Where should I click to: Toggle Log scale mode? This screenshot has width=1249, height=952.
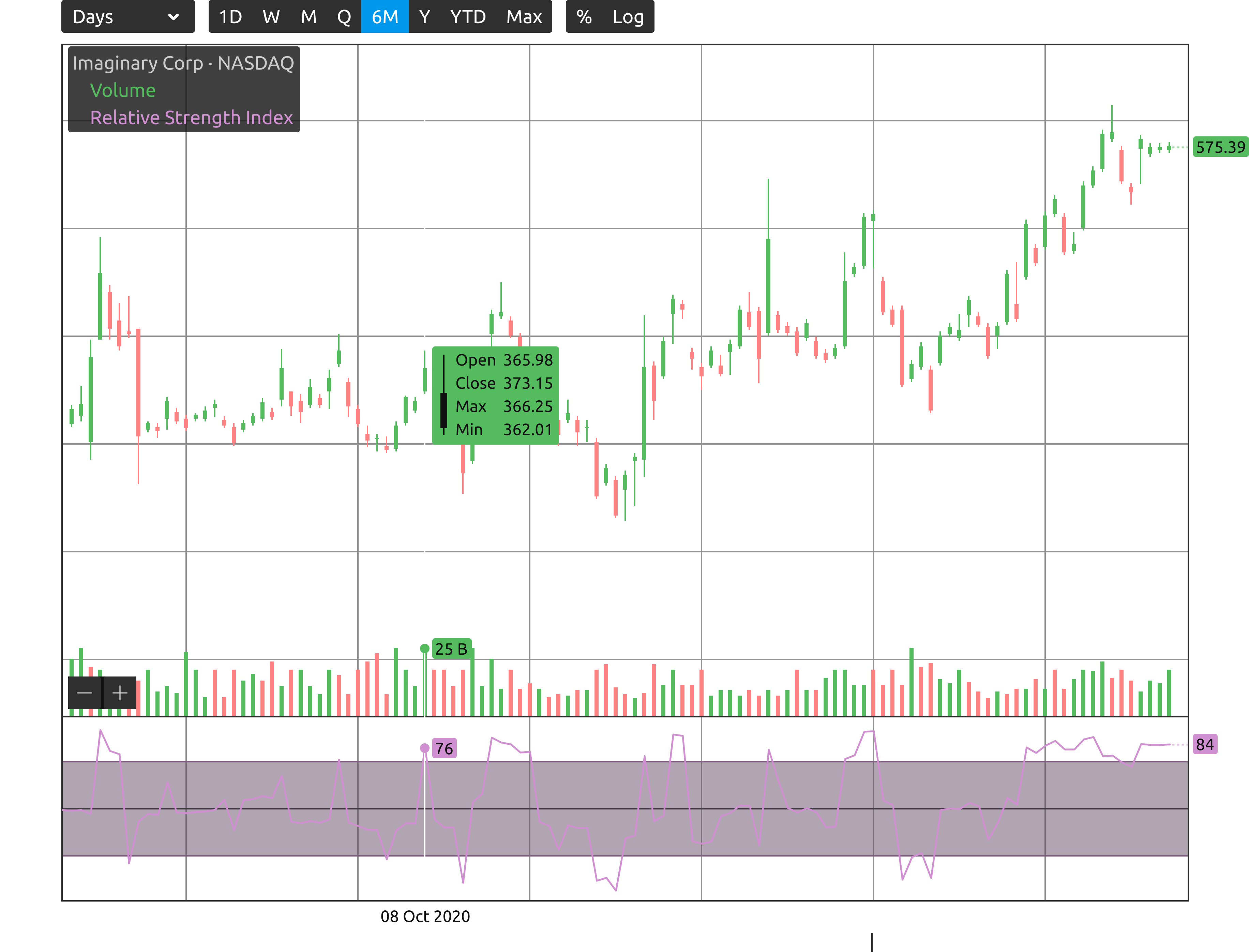pos(628,17)
